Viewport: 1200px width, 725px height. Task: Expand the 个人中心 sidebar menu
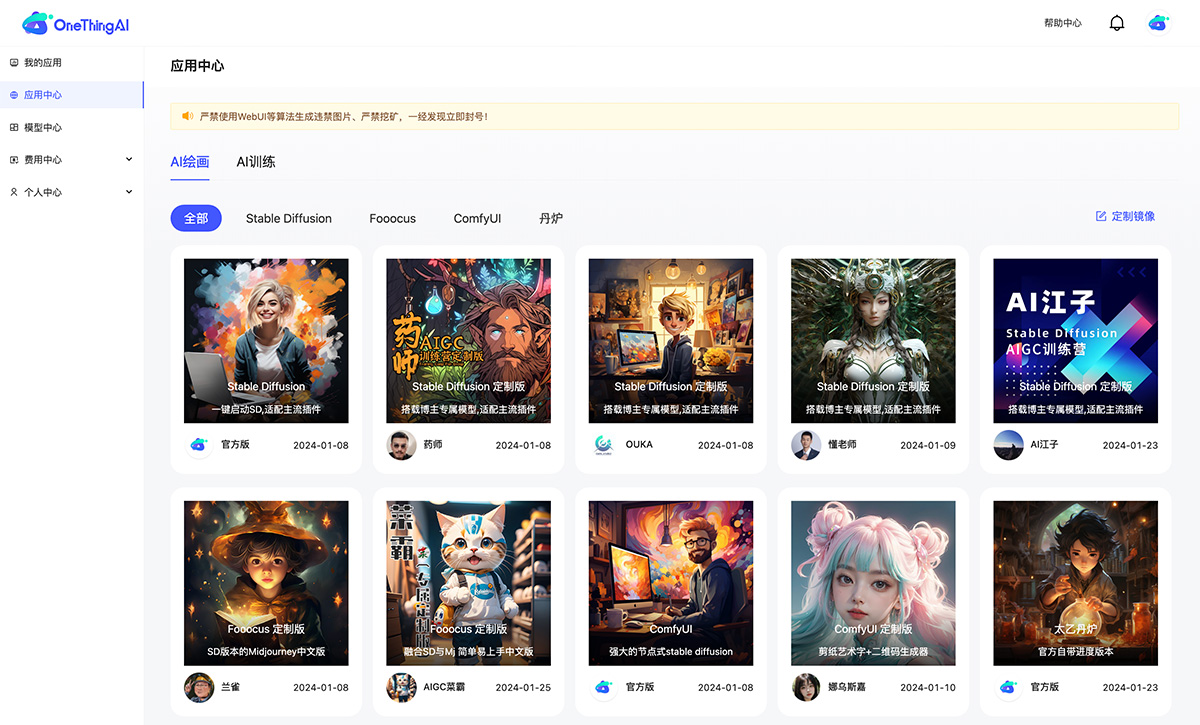pyautogui.click(x=71, y=192)
